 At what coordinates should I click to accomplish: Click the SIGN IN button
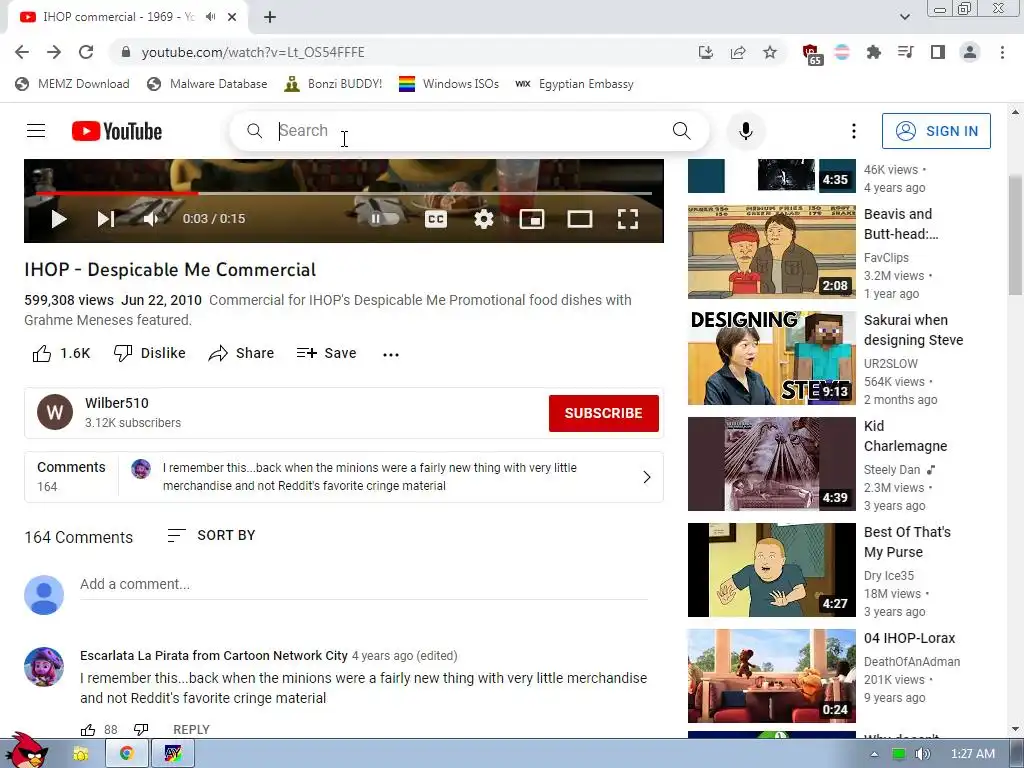pyautogui.click(x=936, y=131)
